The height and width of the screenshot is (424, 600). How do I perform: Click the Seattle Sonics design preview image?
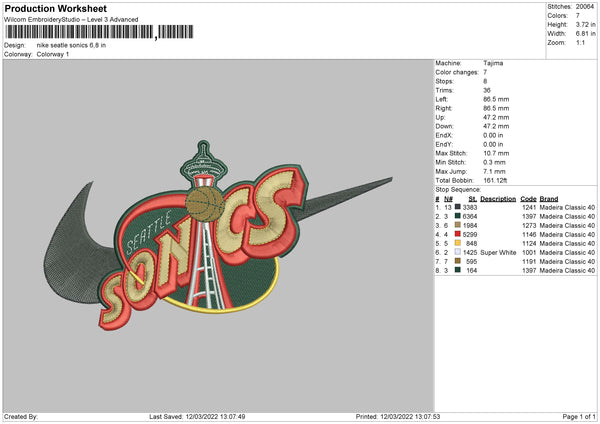click(x=218, y=235)
